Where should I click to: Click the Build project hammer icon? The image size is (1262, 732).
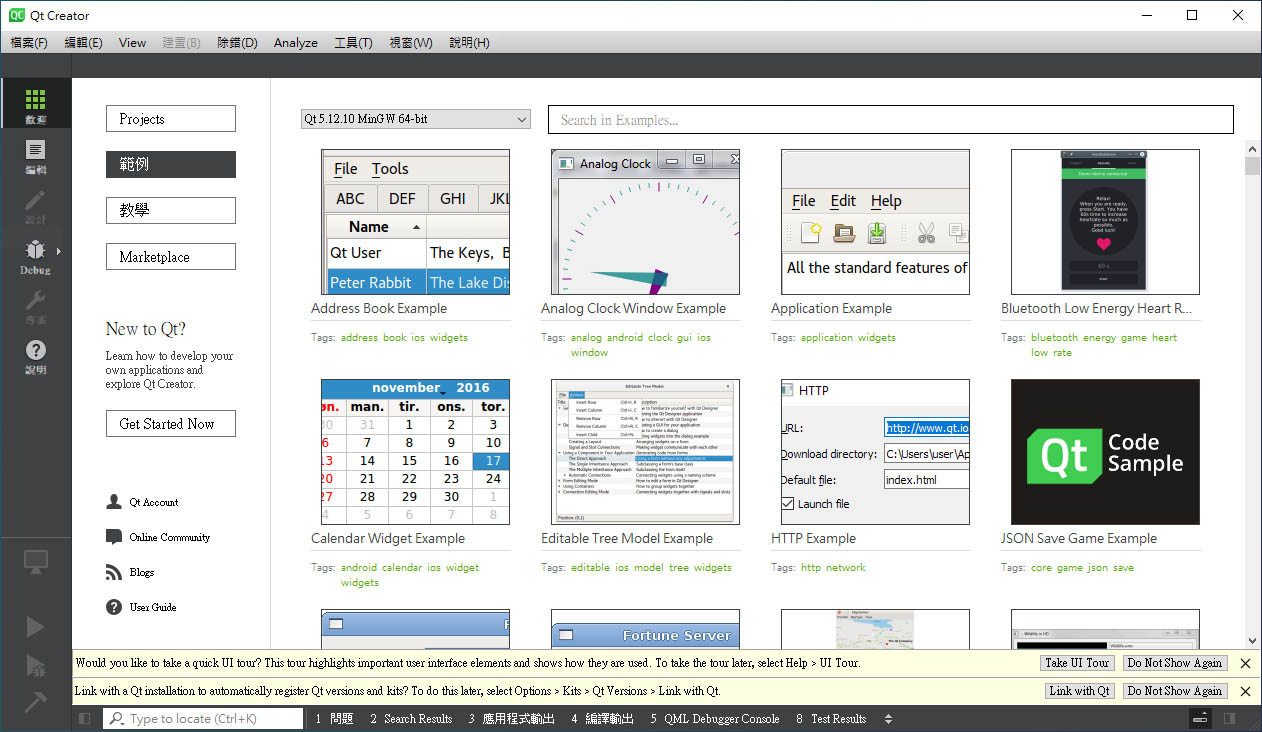35,702
